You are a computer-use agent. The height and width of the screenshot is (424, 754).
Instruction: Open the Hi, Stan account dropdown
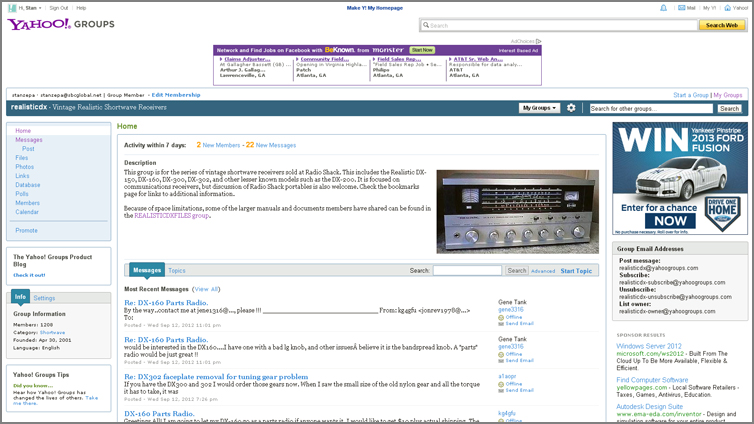[x=31, y=7]
